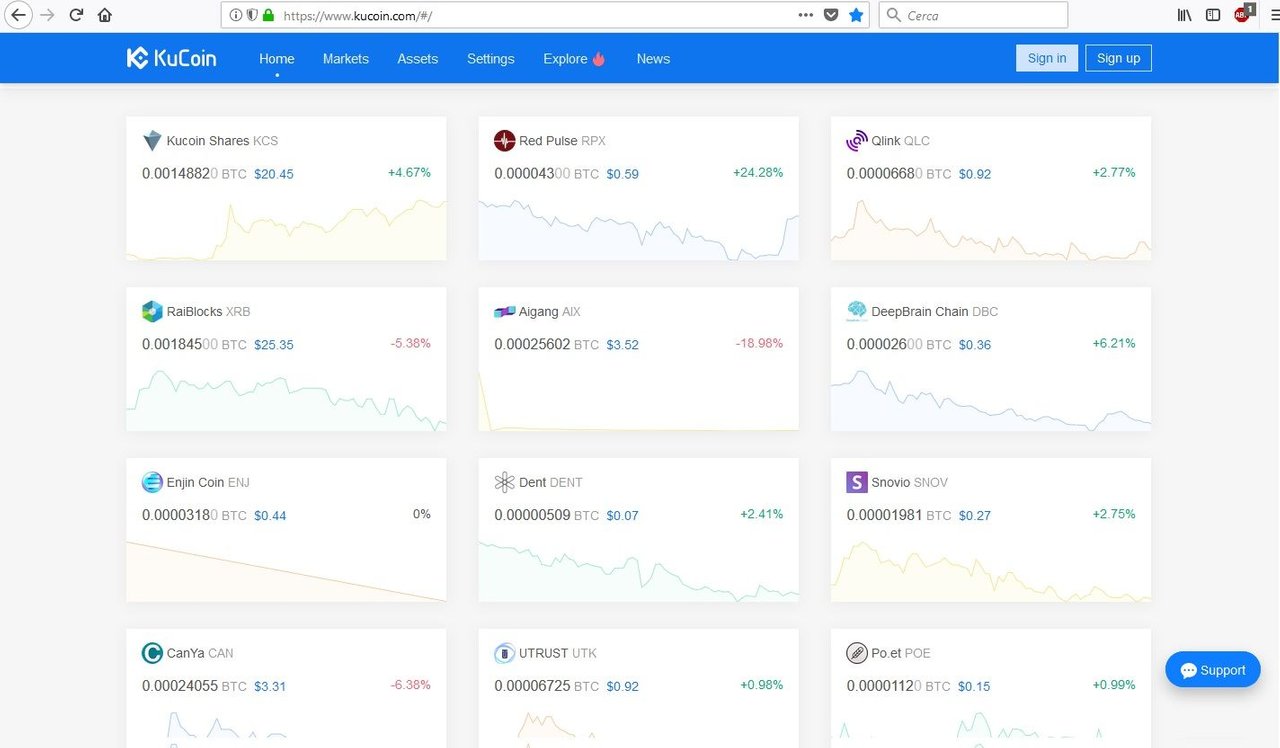Click the Dent price chart

pyautogui.click(x=638, y=571)
